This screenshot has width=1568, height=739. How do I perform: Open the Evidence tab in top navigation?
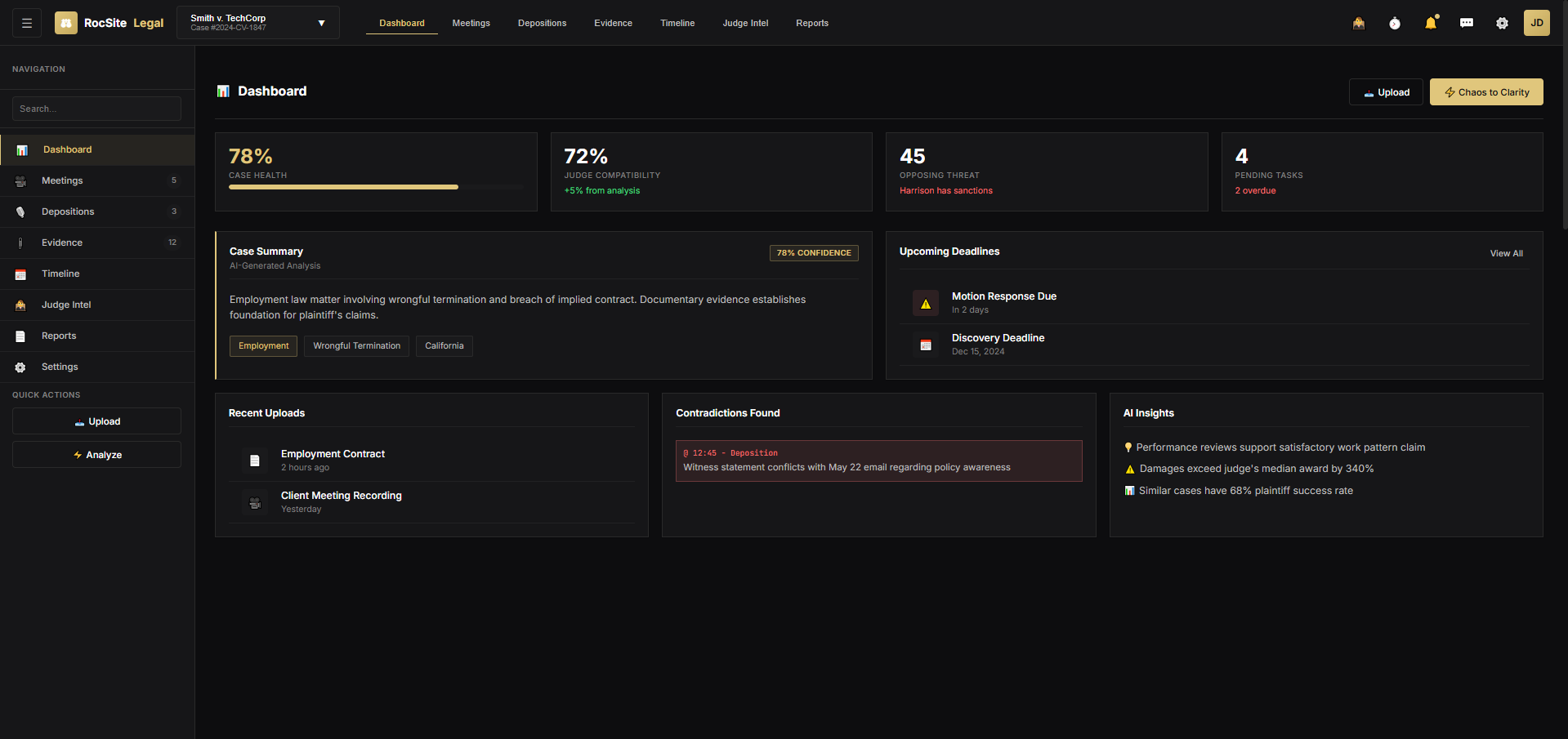tap(613, 23)
